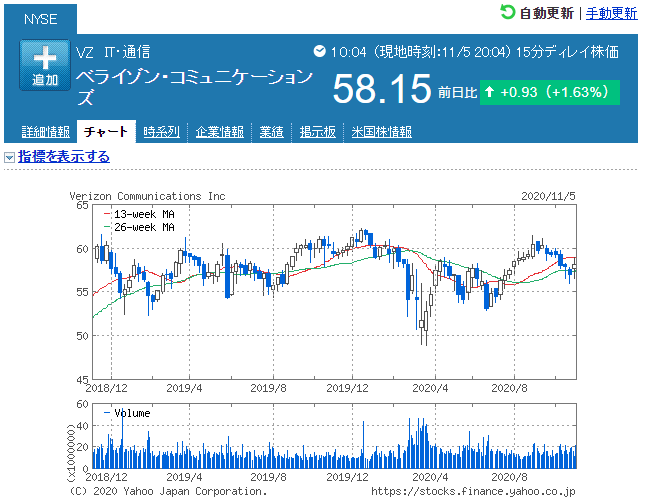Add VZ stock using the plus 追加 button
647x501 pixels.
[45, 65]
